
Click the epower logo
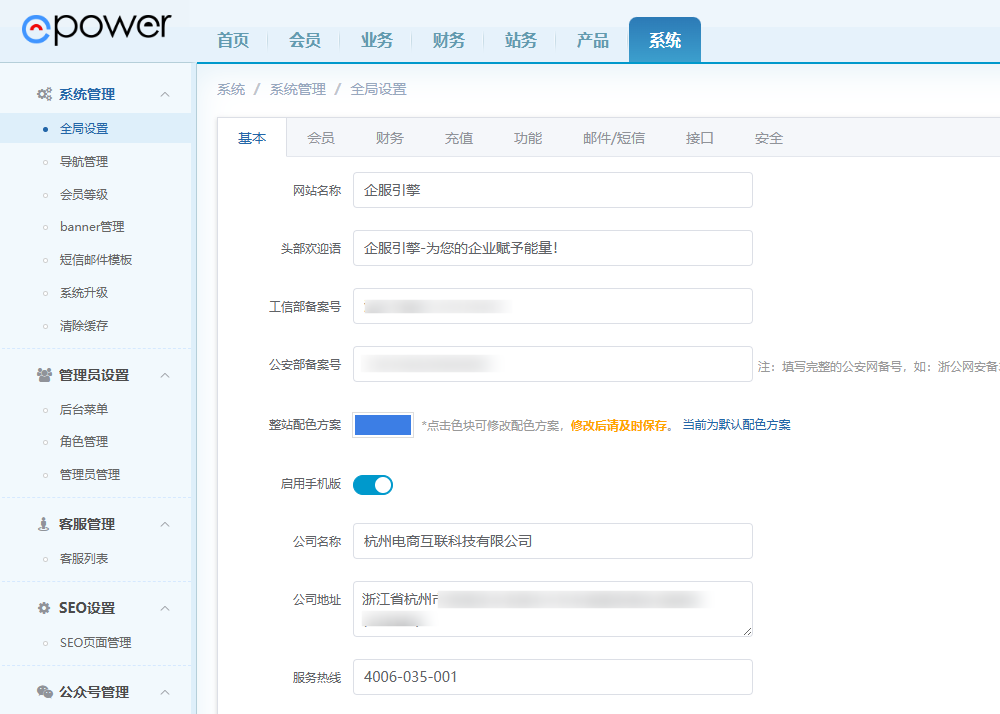pyautogui.click(x=96, y=28)
